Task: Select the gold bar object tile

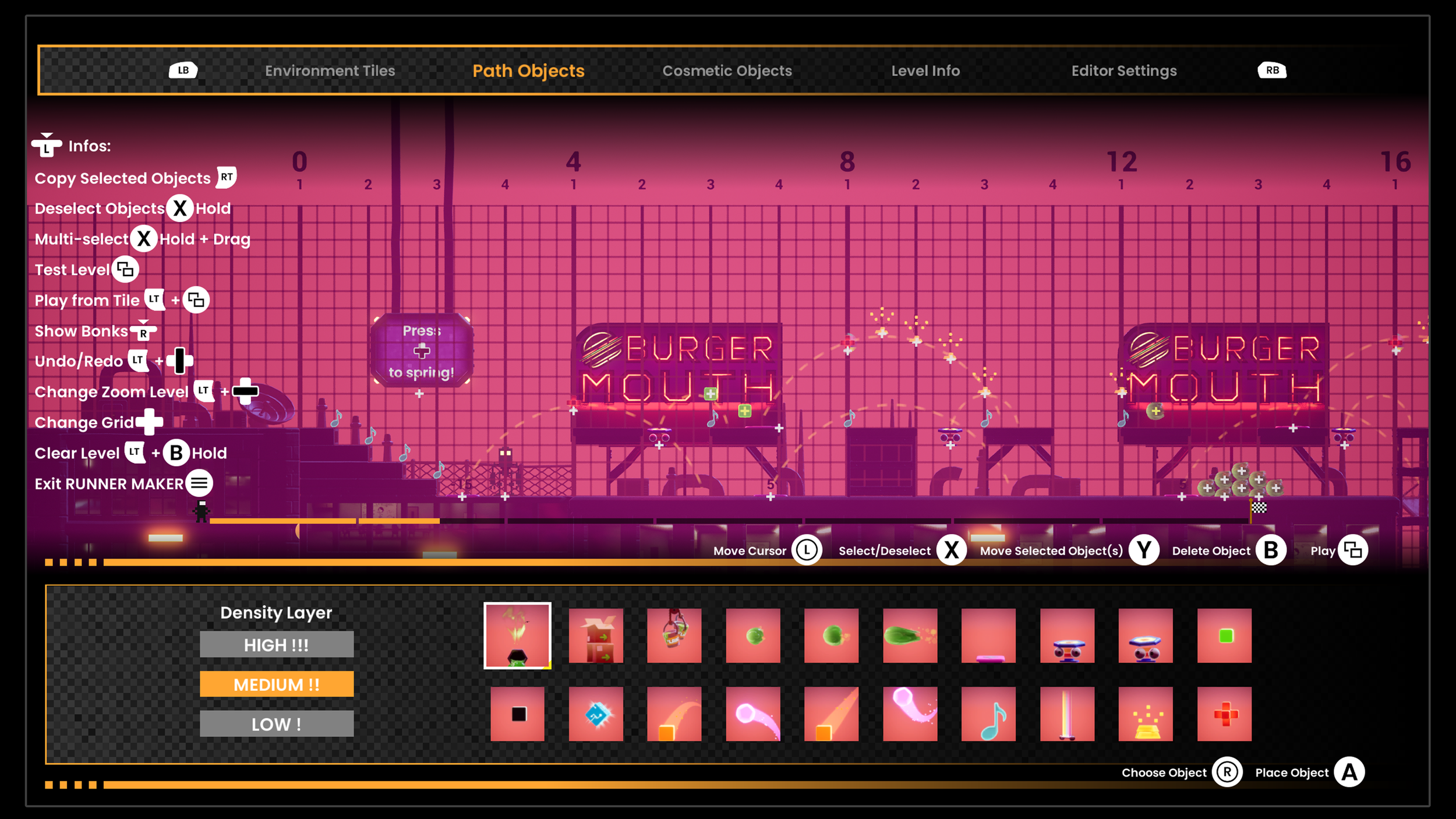Action: point(1145,714)
